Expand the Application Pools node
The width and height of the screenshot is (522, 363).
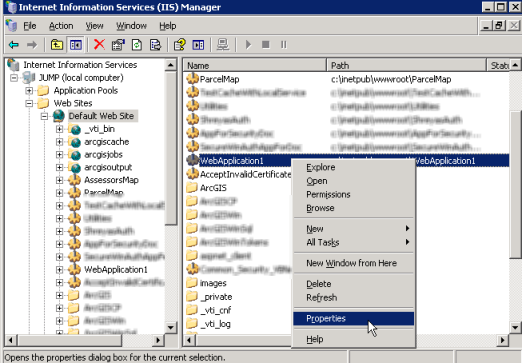click(x=29, y=91)
